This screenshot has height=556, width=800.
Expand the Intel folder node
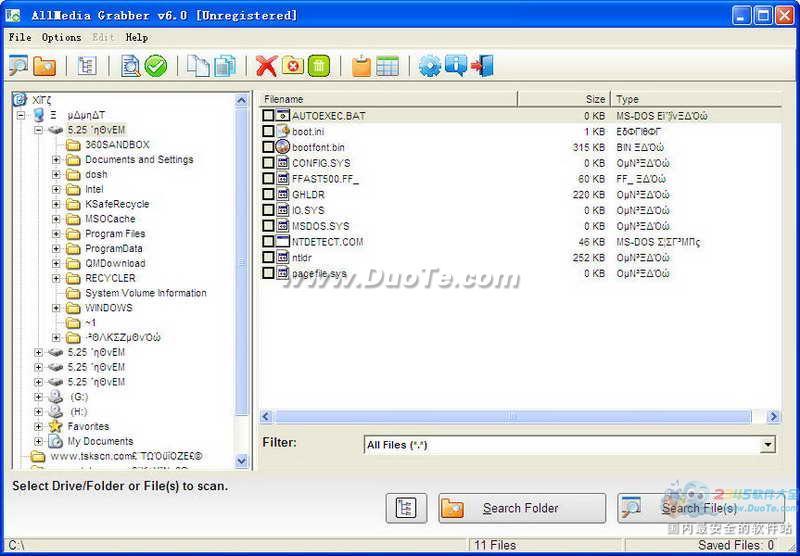click(56, 189)
